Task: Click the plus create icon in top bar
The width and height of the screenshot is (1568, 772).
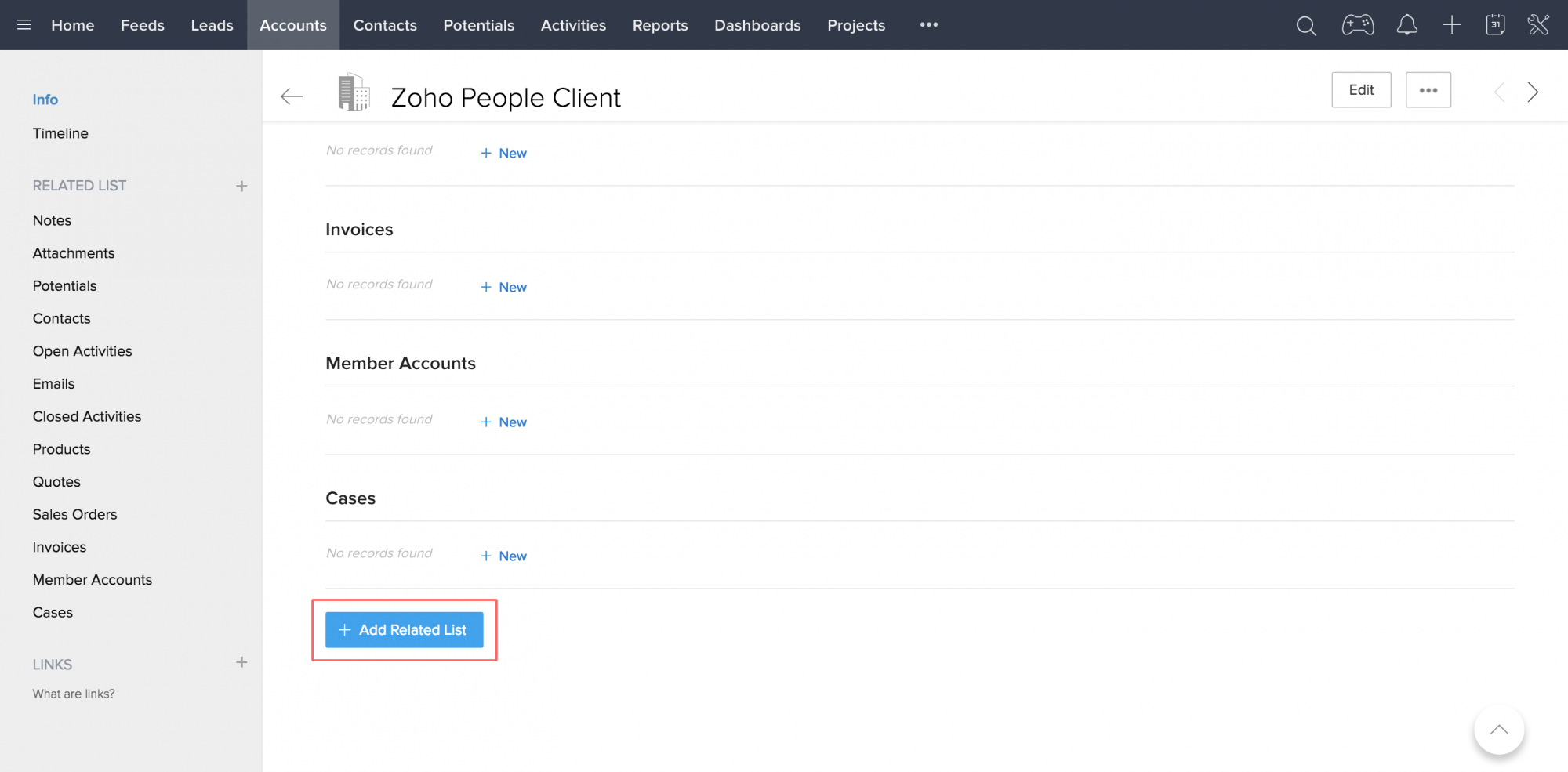Action: click(x=1451, y=26)
